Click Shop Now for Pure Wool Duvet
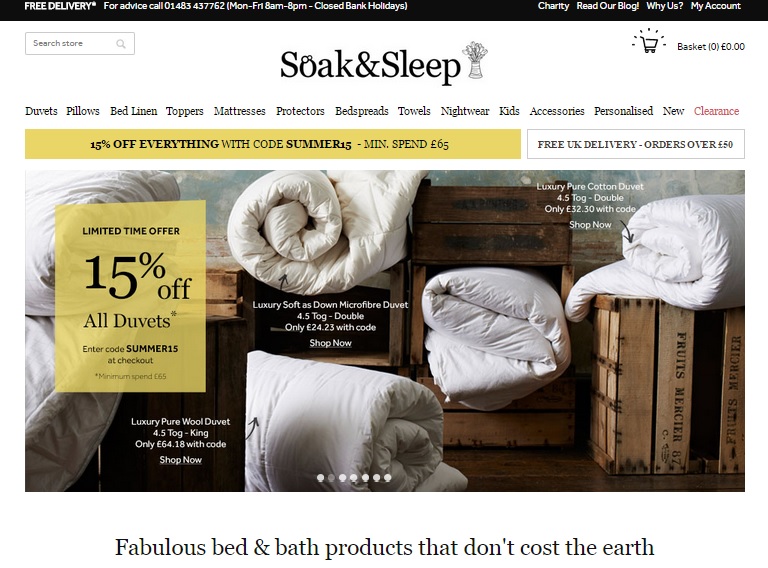Viewport: 768px width, 568px height. (x=180, y=460)
